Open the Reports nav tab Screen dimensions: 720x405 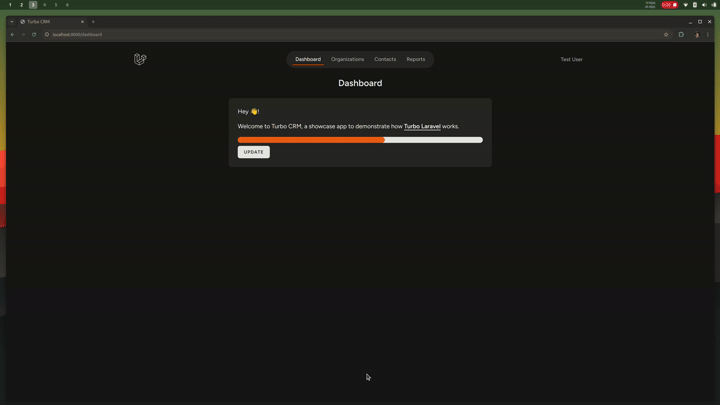click(x=416, y=59)
